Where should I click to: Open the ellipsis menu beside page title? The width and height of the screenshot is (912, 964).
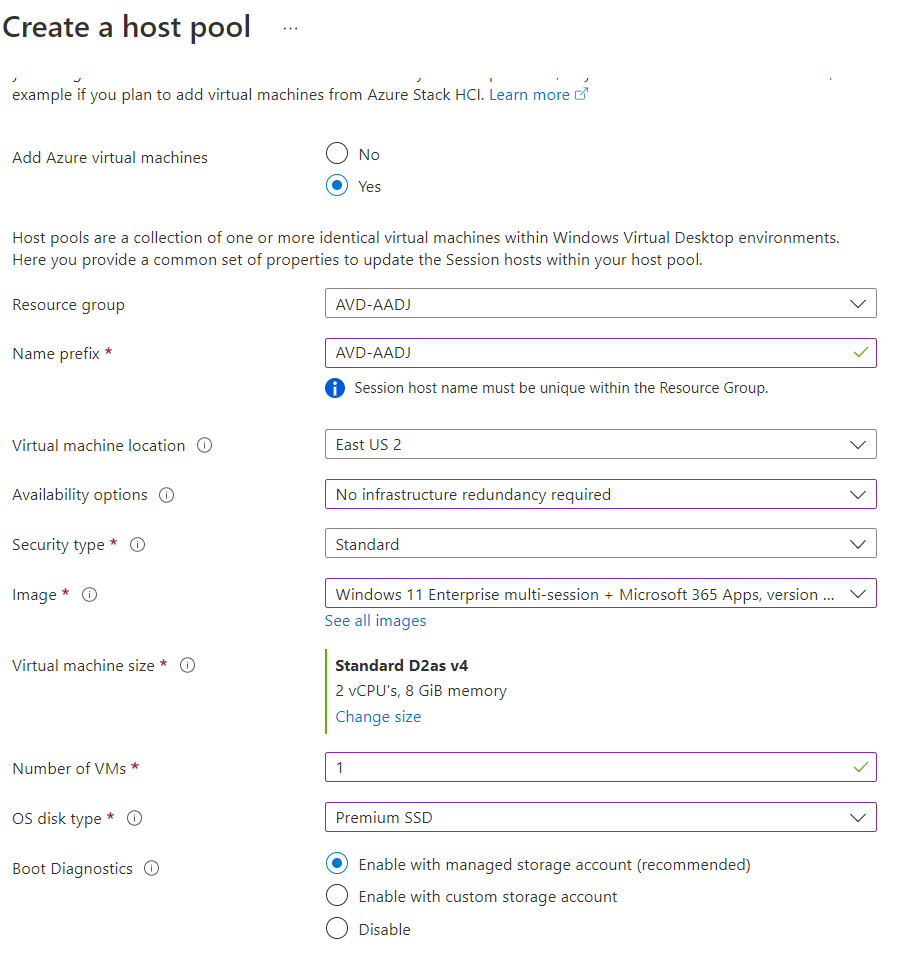(x=290, y=28)
